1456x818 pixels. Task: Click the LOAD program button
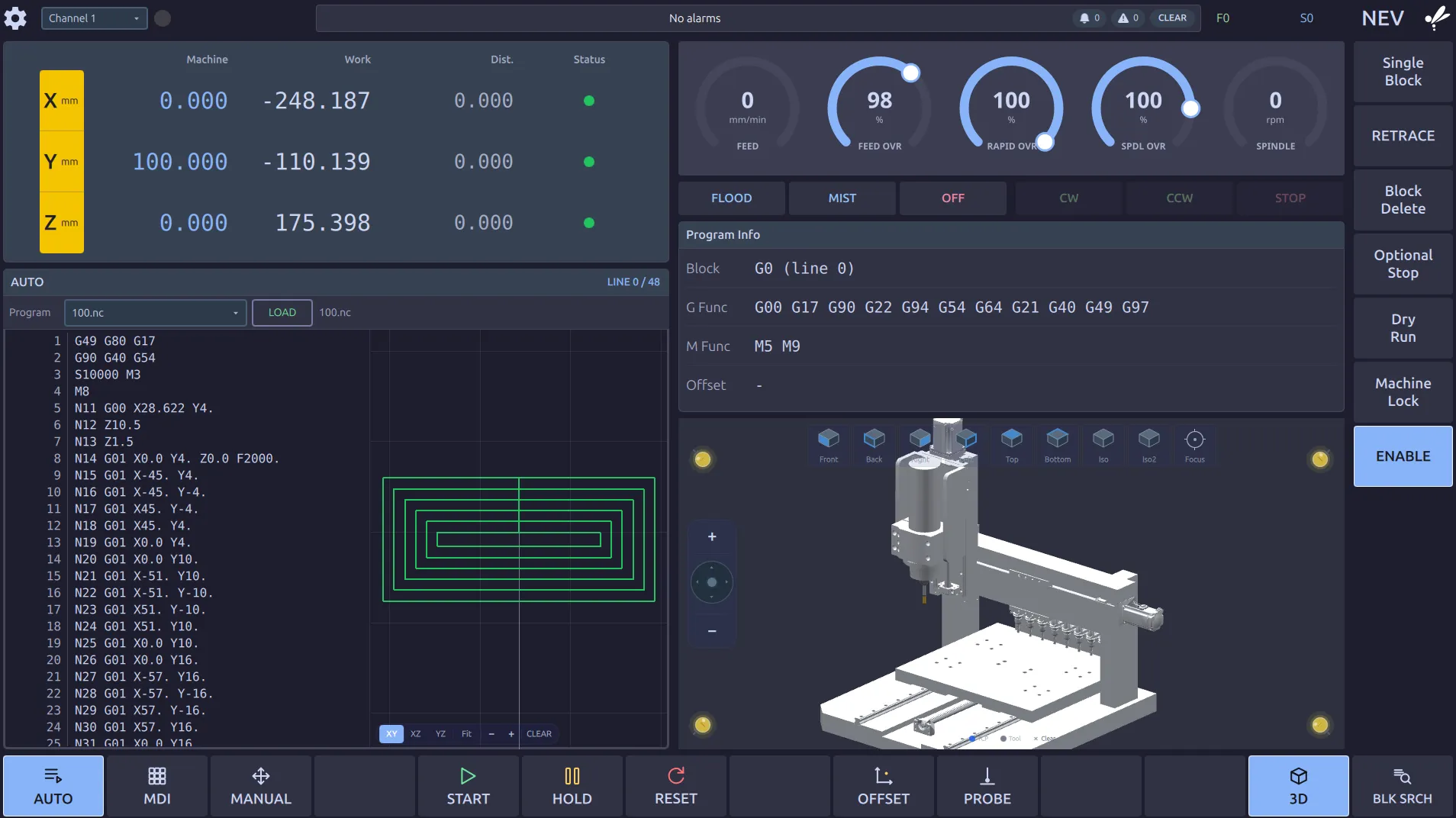(282, 313)
